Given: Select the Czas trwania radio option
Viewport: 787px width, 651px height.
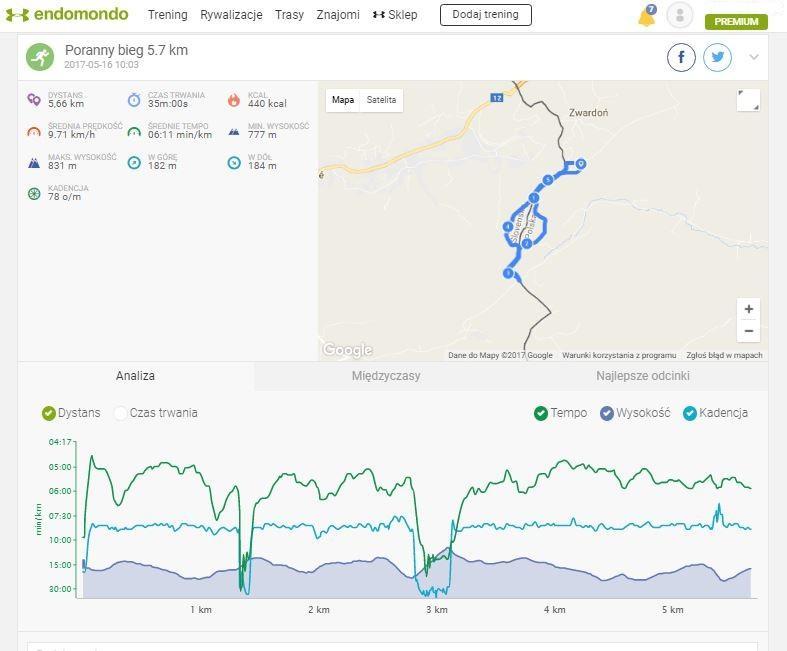Looking at the screenshot, I should pos(121,413).
